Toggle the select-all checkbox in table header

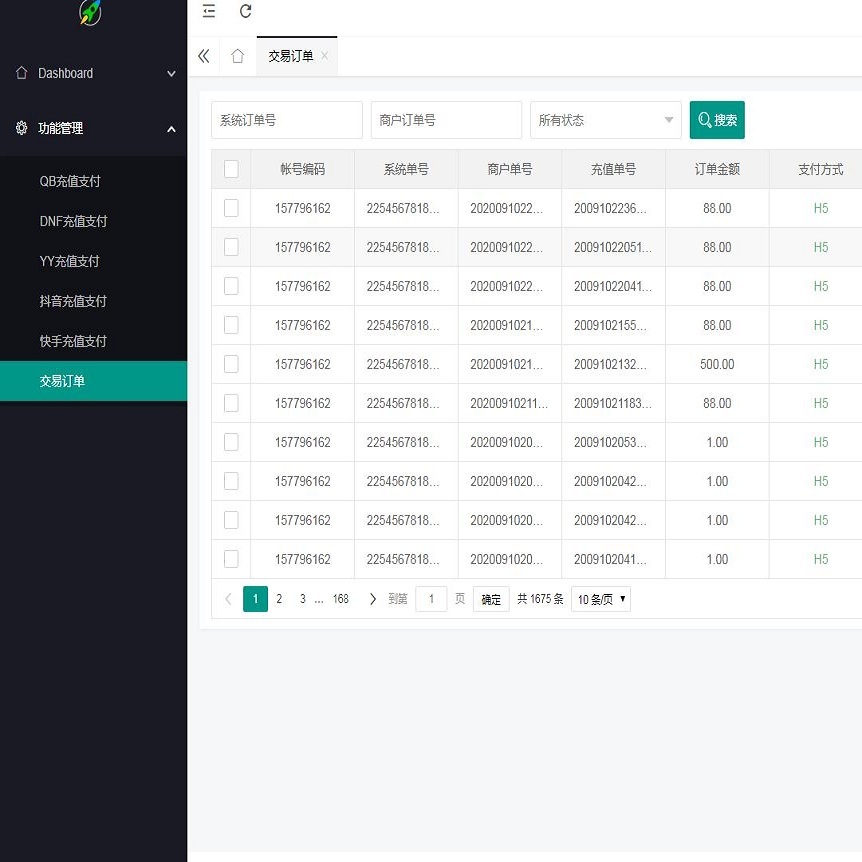[231, 169]
